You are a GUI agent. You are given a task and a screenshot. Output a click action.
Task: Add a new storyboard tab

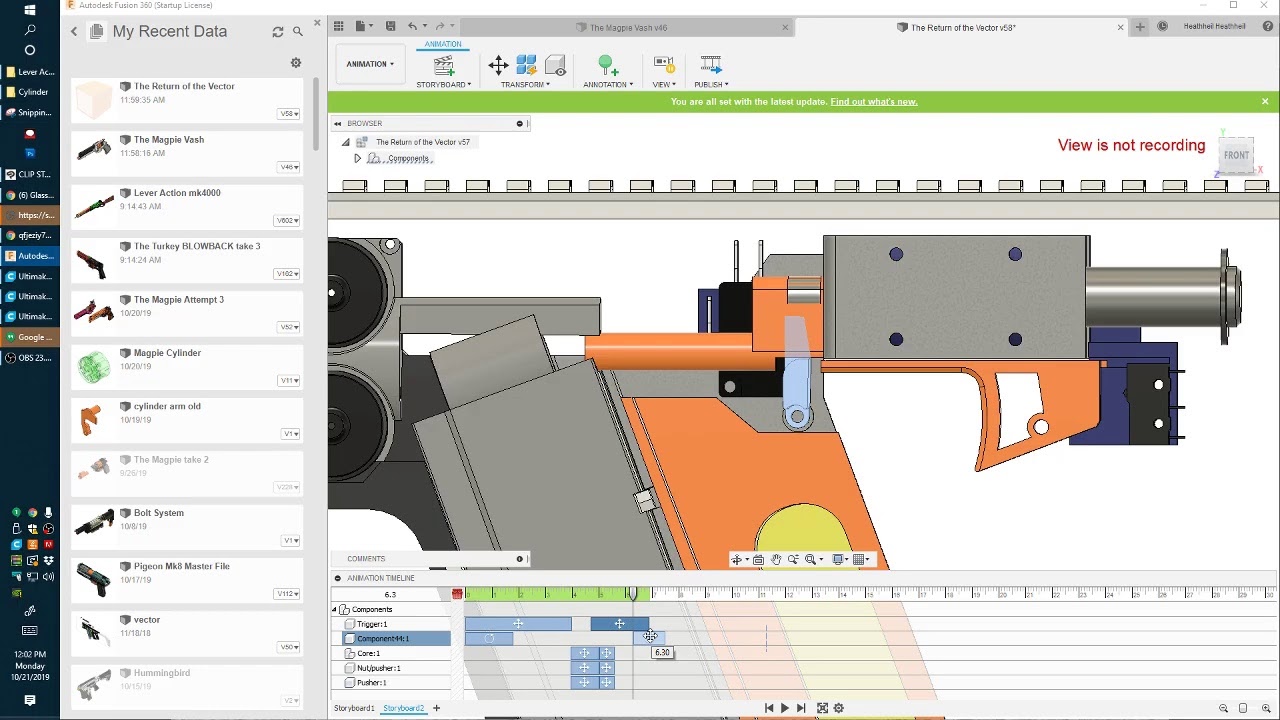coord(436,709)
